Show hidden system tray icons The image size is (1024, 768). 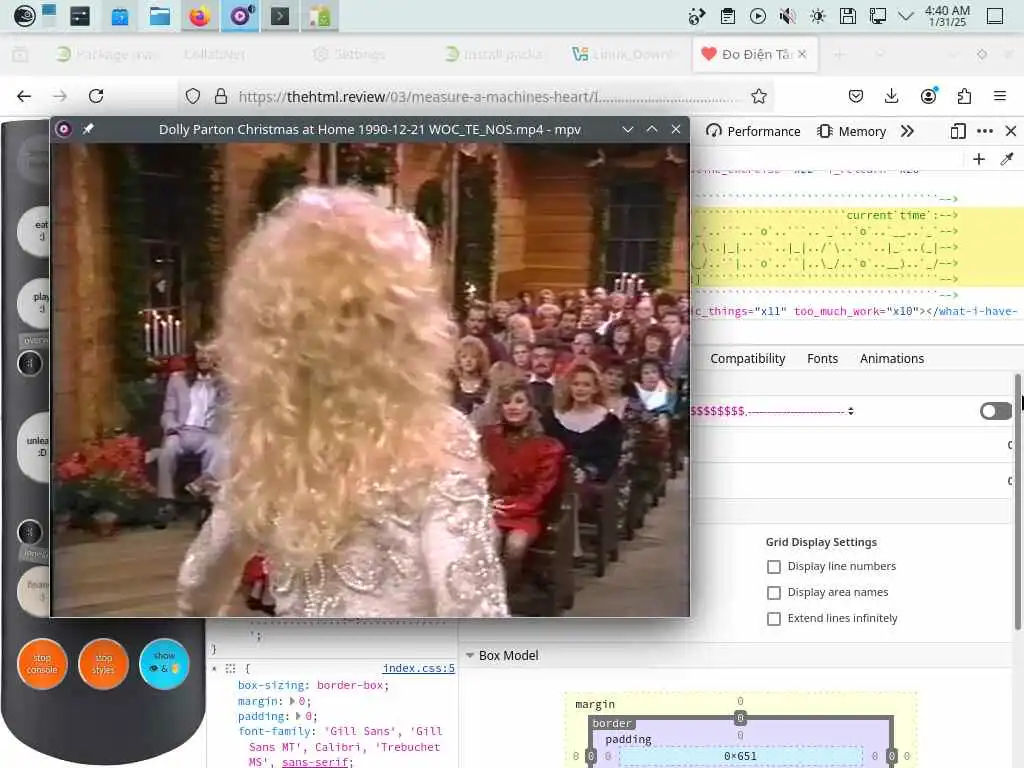pyautogui.click(x=906, y=16)
